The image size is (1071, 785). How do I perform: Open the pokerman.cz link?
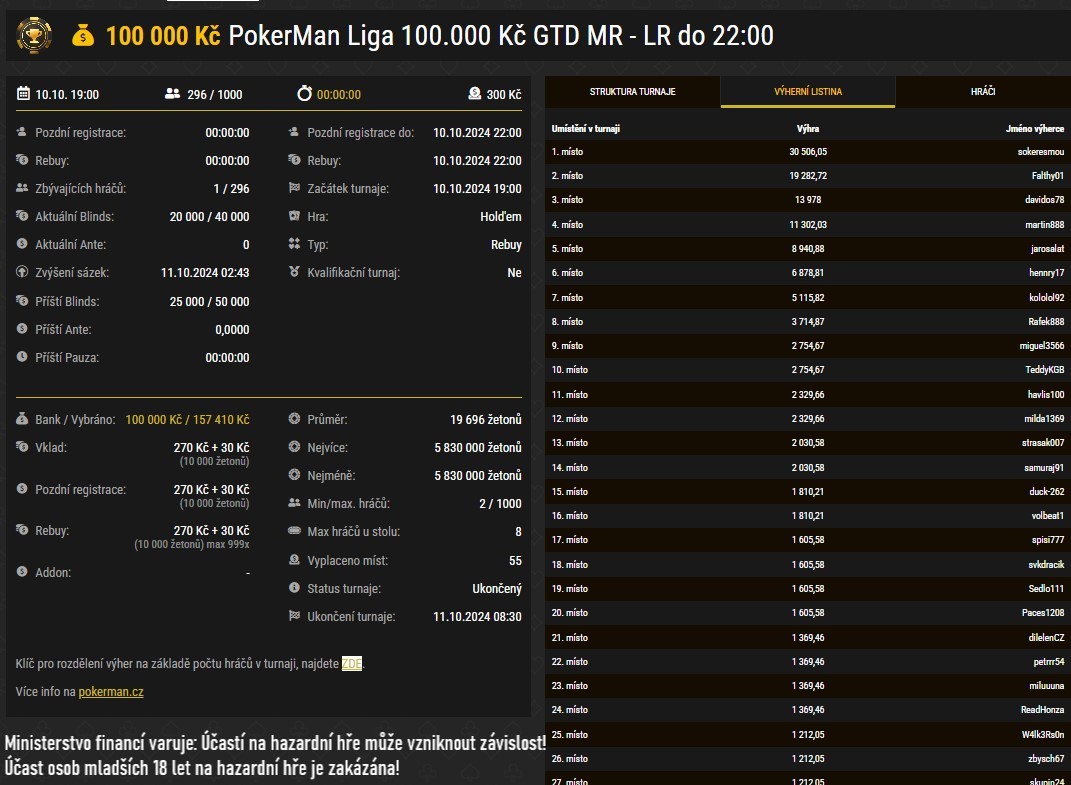pyautogui.click(x=111, y=691)
